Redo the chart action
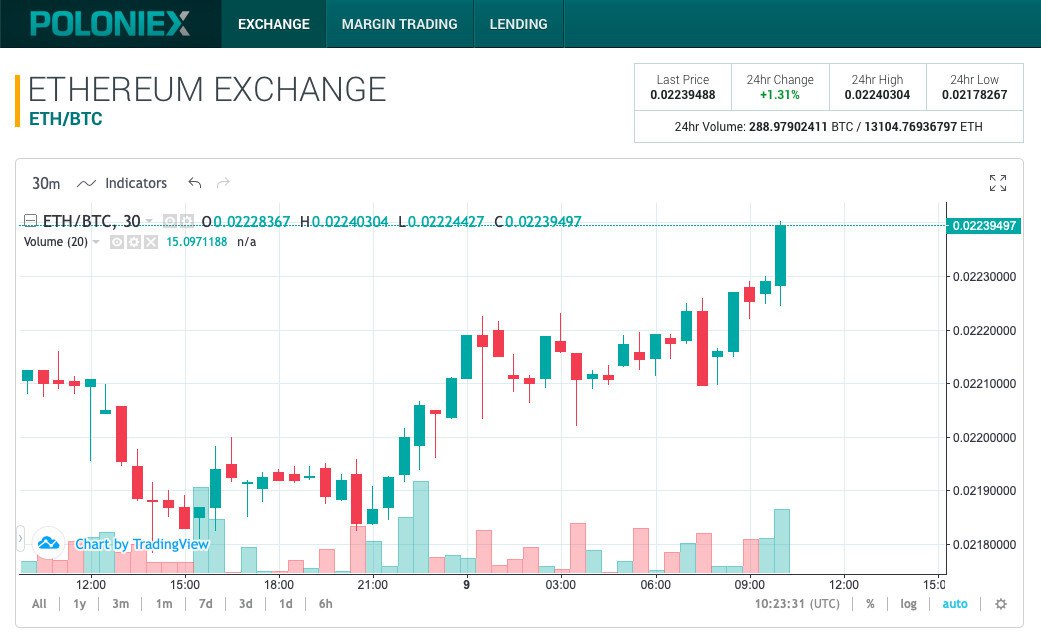Screen dimensions: 1041x634 [223, 183]
